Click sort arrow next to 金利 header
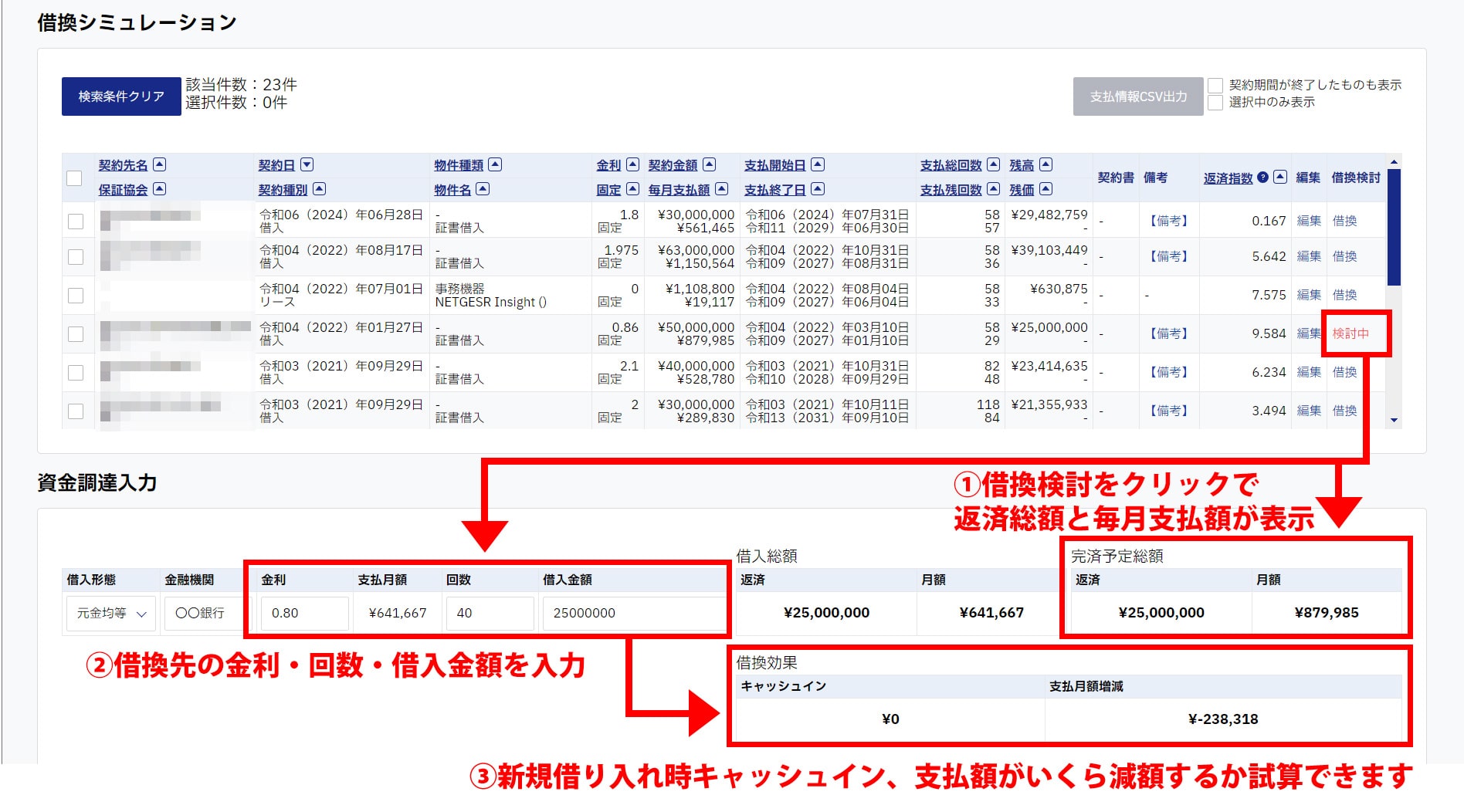 [632, 164]
